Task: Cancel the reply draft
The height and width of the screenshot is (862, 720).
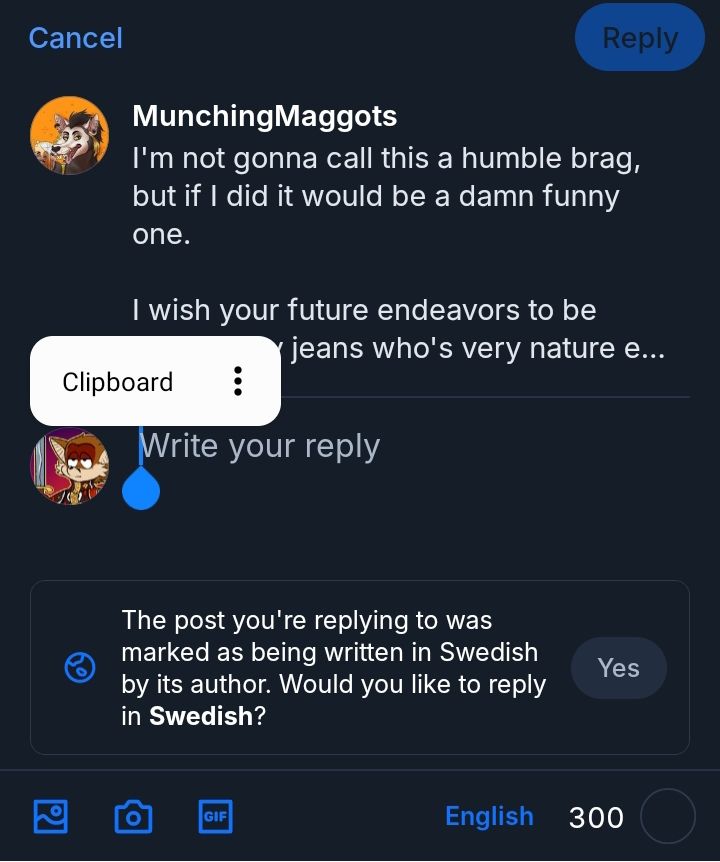Action: click(x=76, y=38)
